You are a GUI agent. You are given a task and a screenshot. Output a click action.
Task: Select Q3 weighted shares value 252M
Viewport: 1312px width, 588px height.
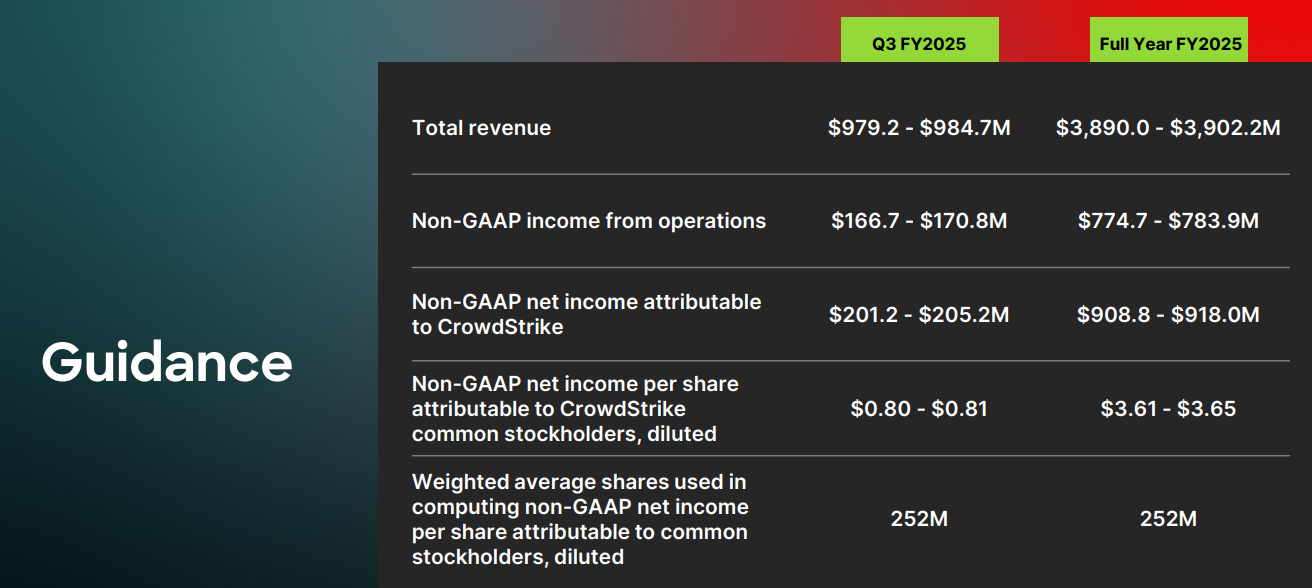click(919, 519)
